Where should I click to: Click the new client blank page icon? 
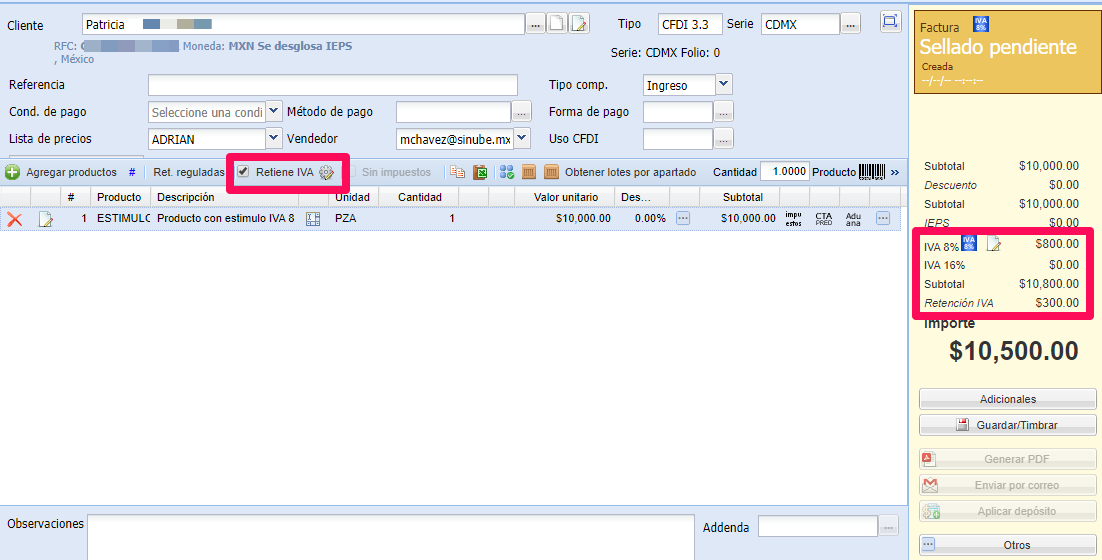pyautogui.click(x=557, y=24)
